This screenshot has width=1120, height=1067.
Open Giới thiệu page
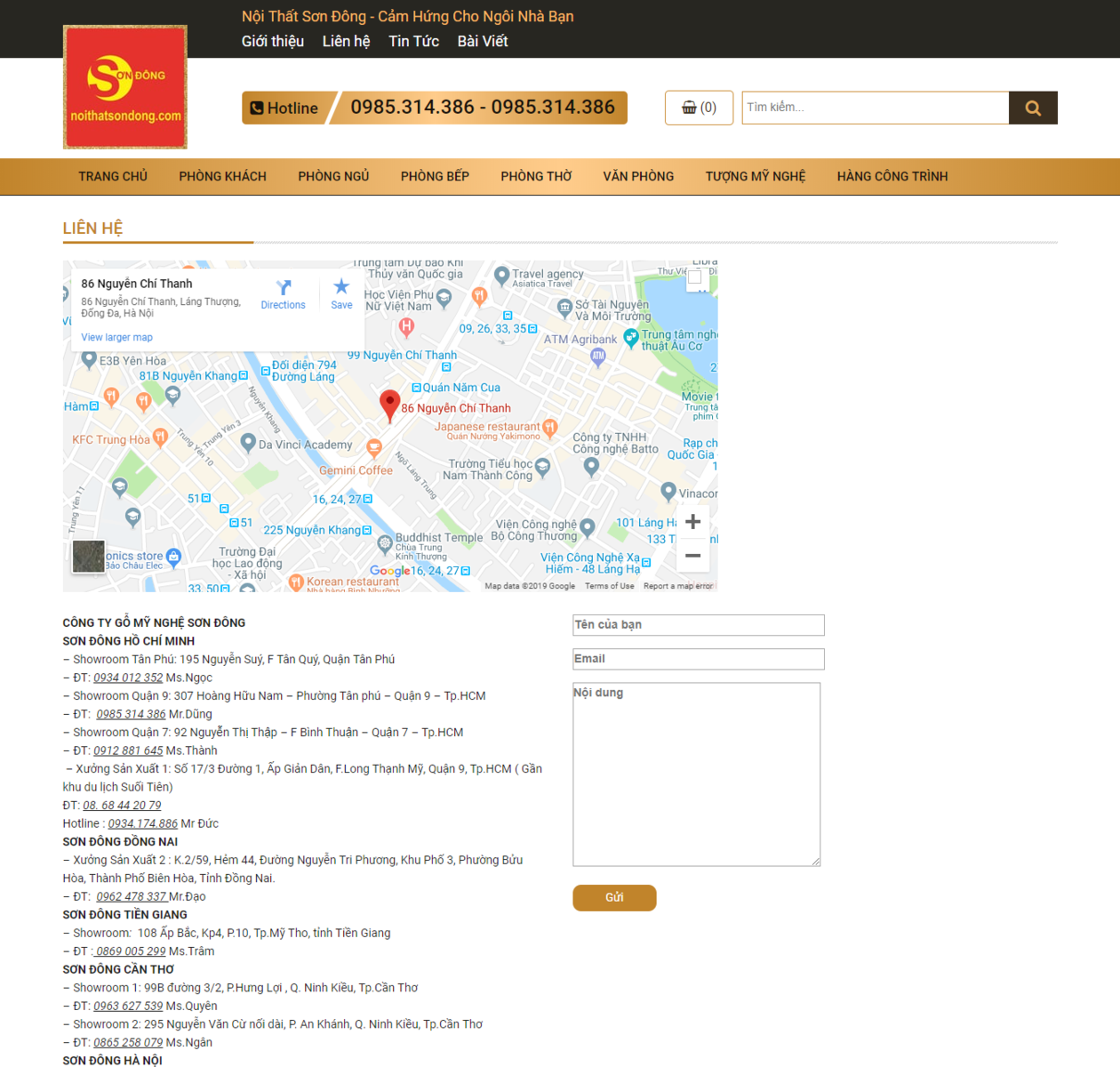point(273,41)
